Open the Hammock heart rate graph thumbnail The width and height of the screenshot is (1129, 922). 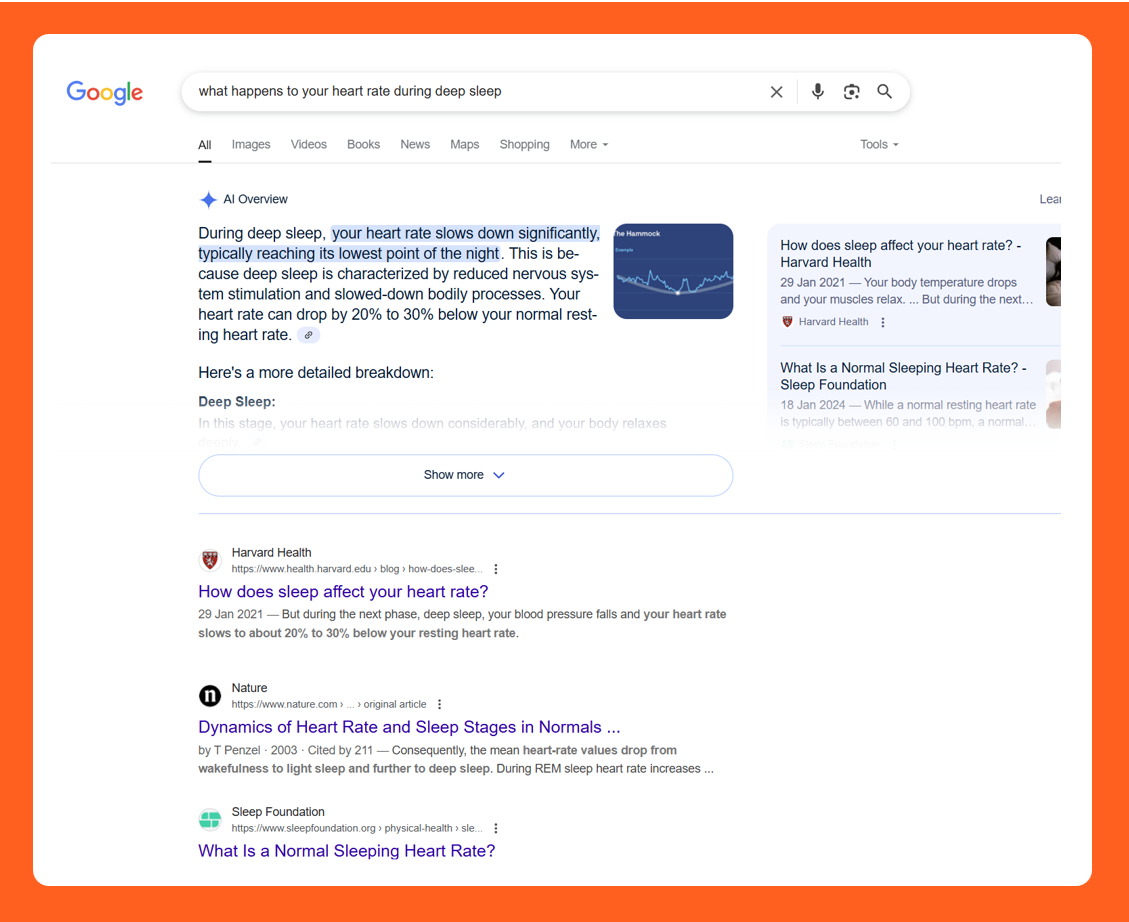pyautogui.click(x=673, y=271)
